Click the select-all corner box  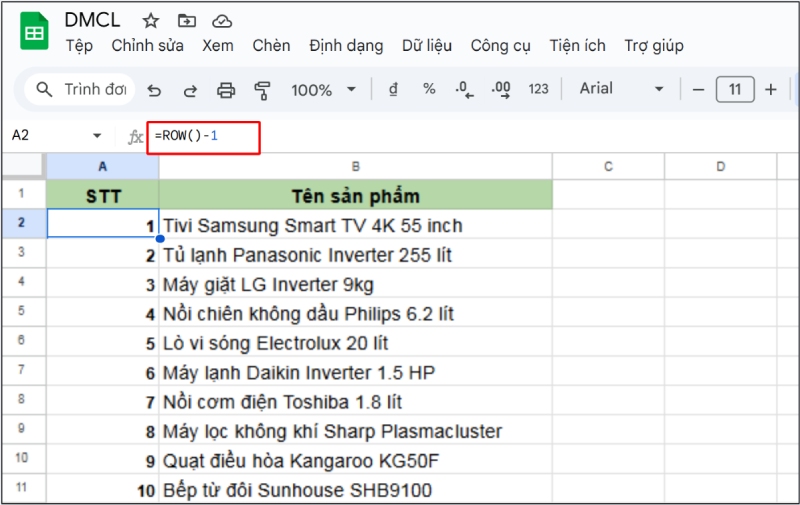(22, 166)
